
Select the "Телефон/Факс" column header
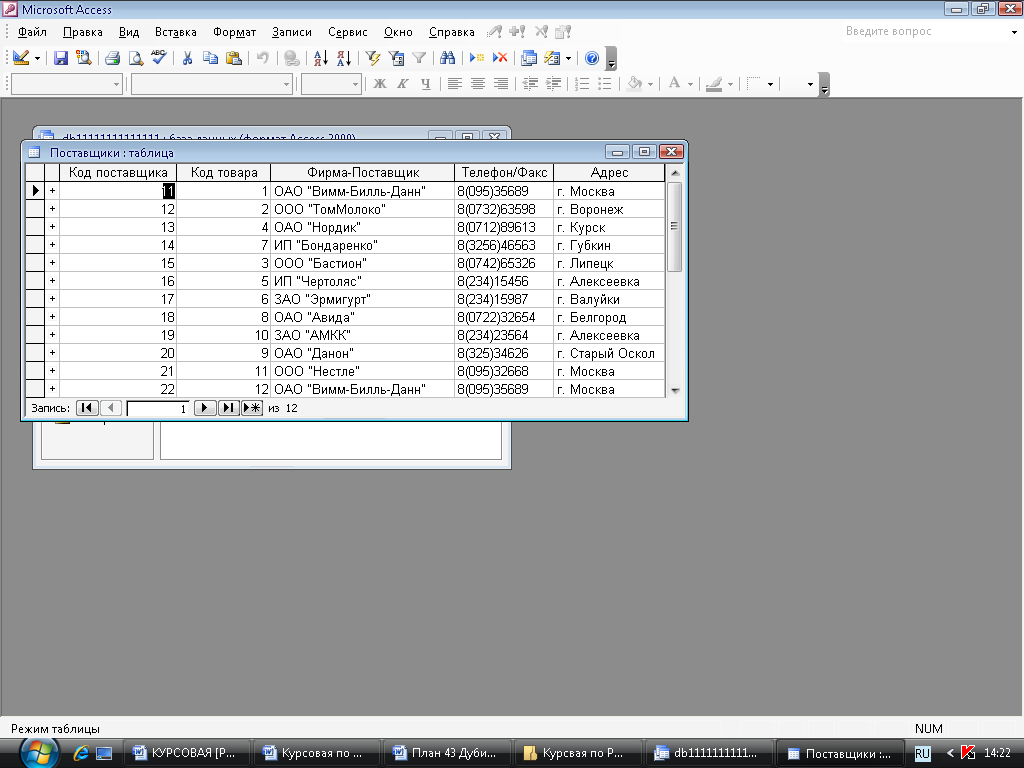(504, 172)
